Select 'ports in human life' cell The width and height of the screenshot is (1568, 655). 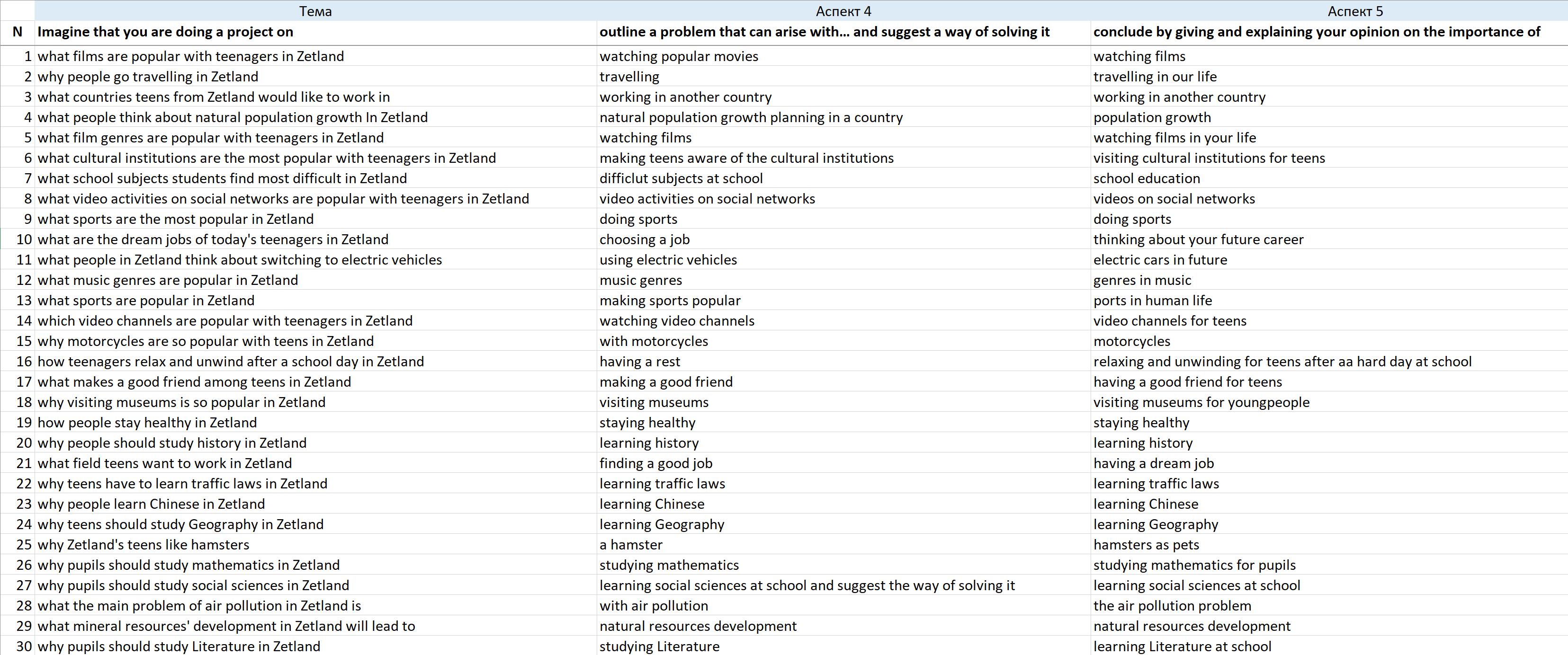tap(1329, 301)
